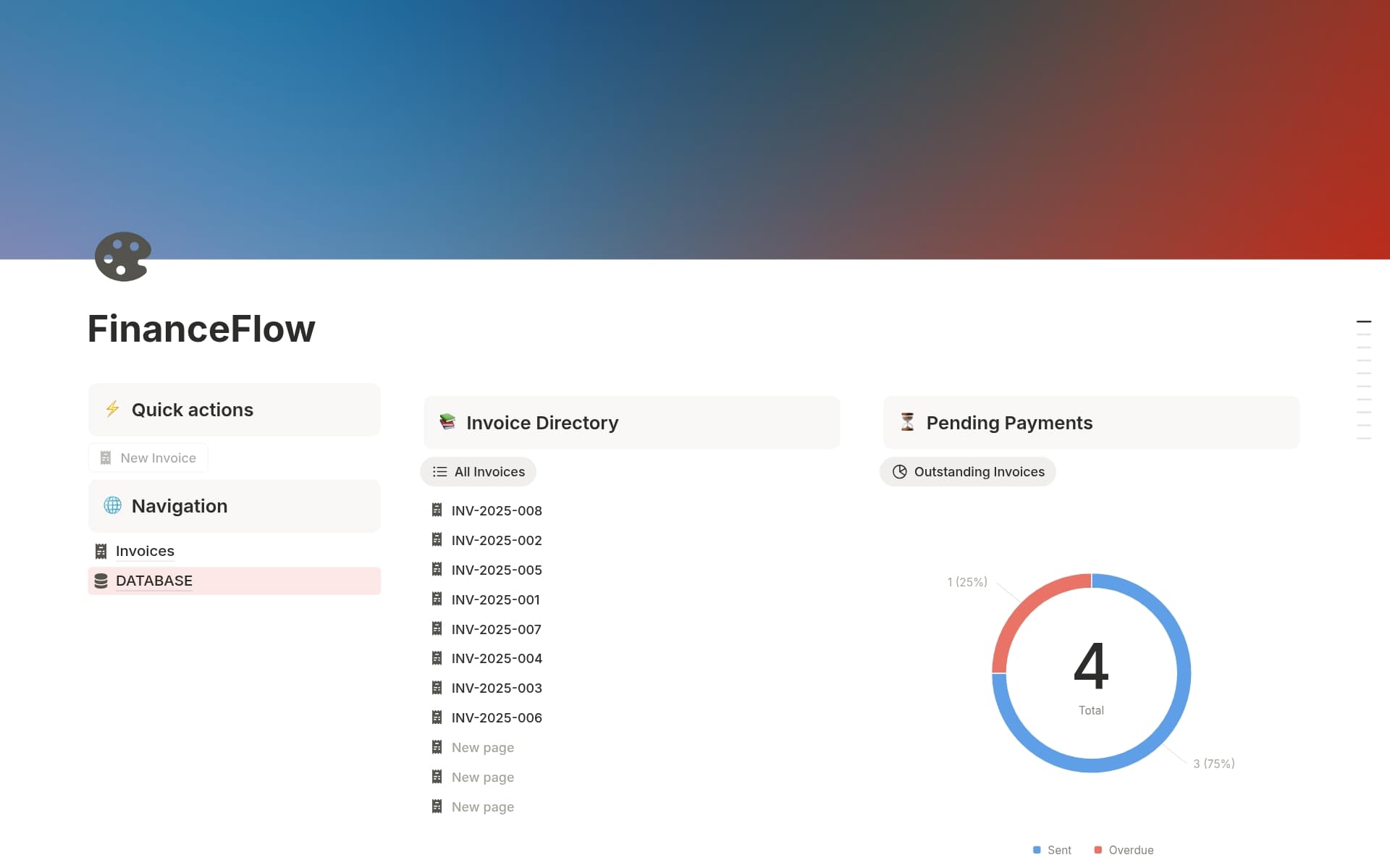The width and height of the screenshot is (1390, 868).
Task: Select the Outstanding Invoices view tab
Action: point(967,471)
